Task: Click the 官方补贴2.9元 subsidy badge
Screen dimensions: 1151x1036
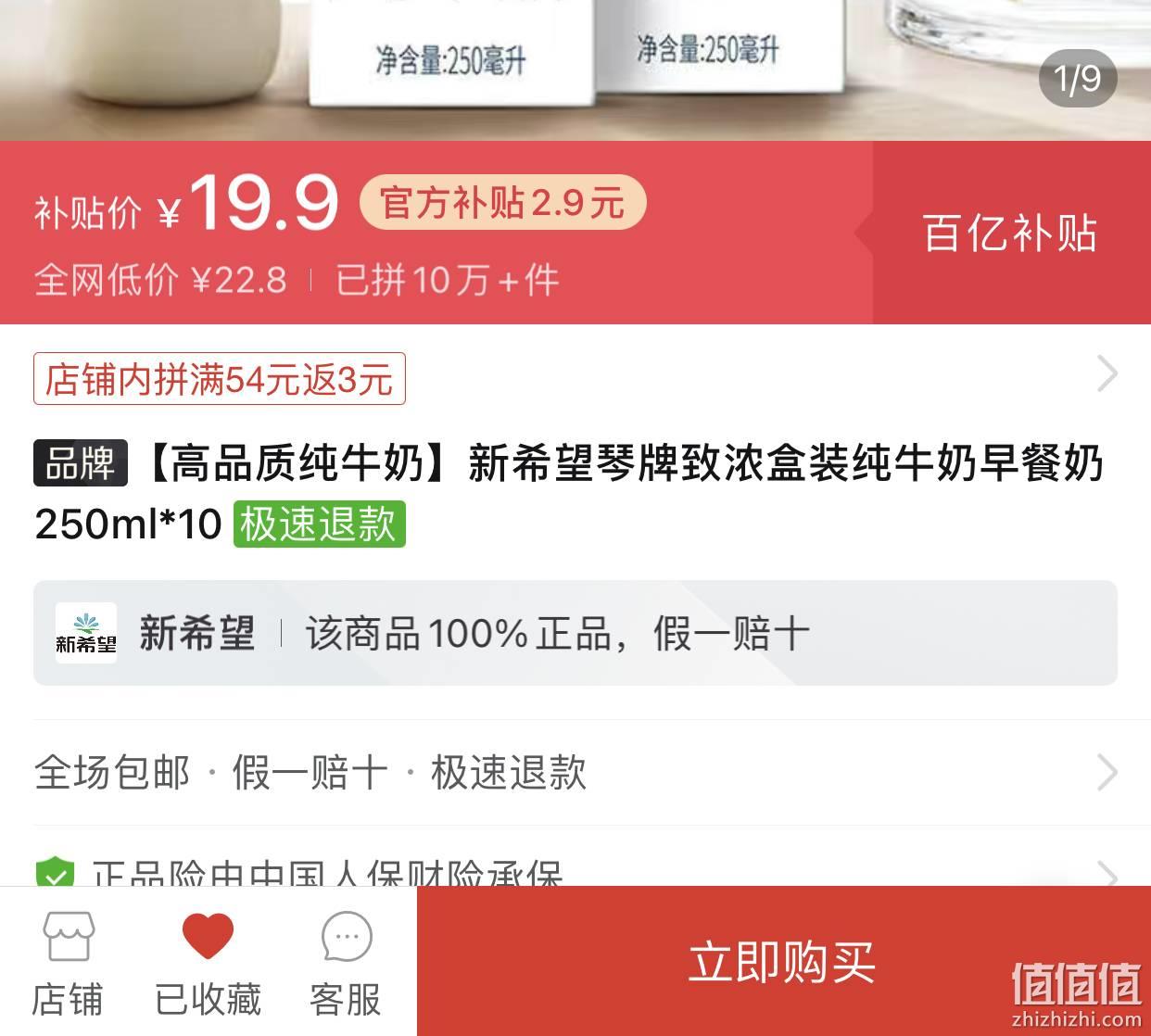Action: 502,202
